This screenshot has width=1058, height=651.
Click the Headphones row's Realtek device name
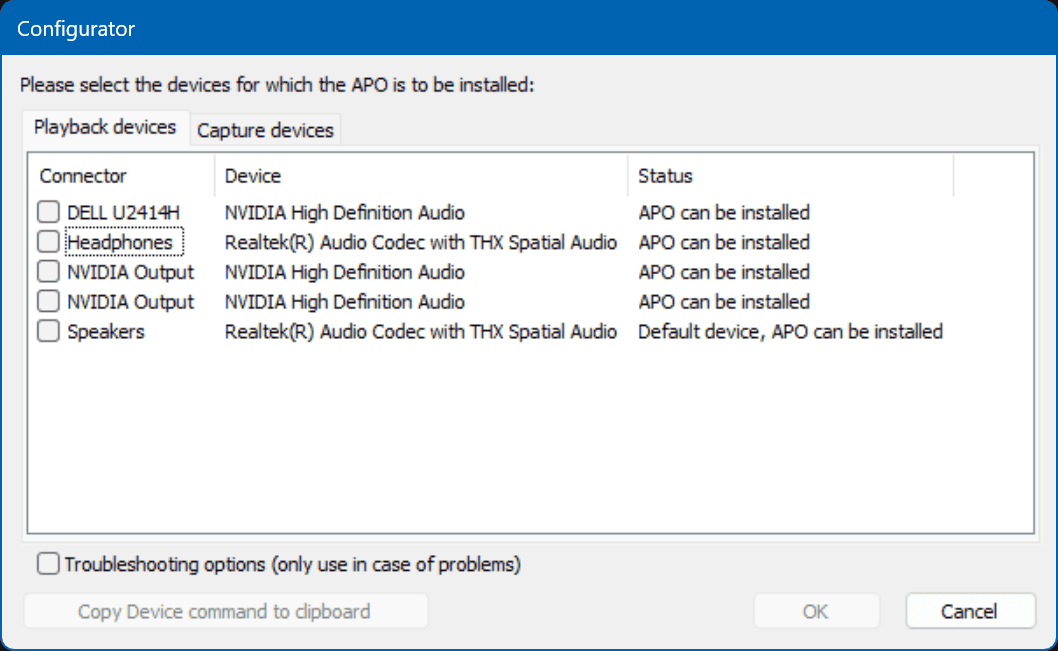coord(420,242)
